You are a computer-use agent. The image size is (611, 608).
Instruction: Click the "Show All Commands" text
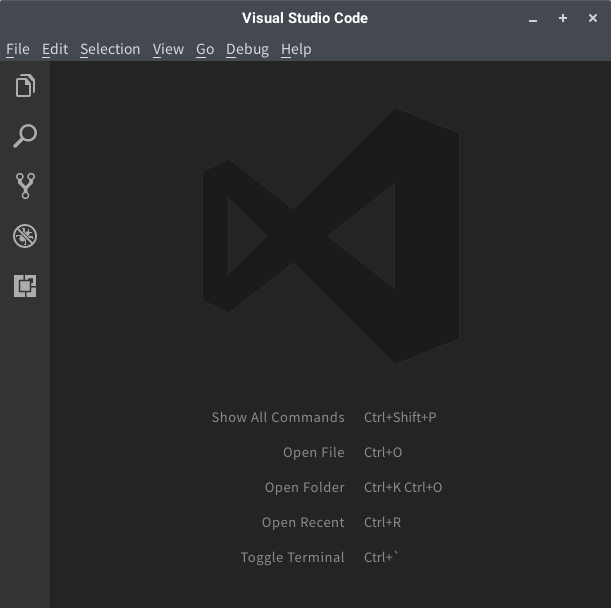click(x=278, y=417)
